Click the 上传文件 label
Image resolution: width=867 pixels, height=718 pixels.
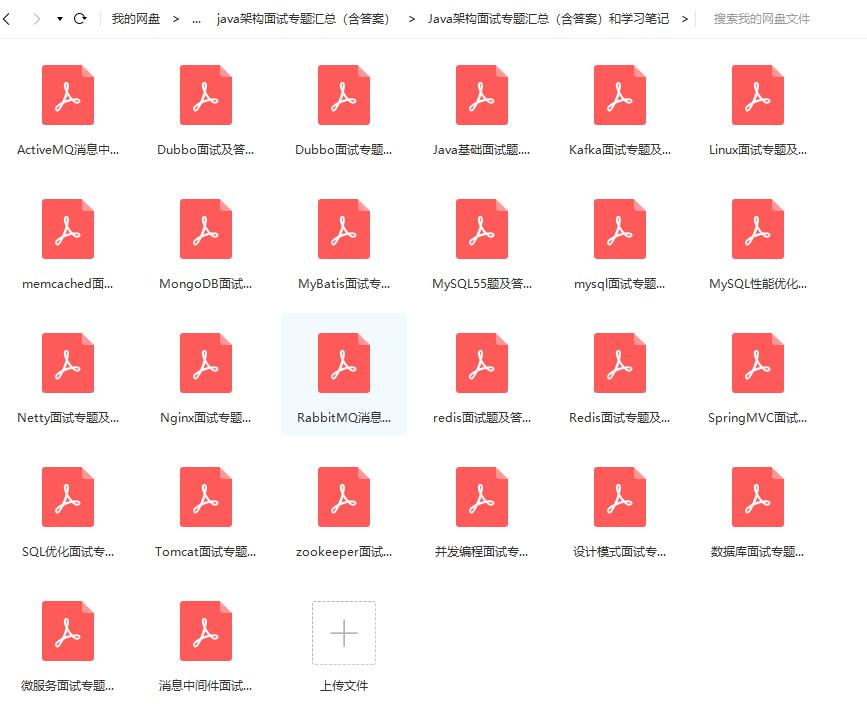pyautogui.click(x=344, y=686)
